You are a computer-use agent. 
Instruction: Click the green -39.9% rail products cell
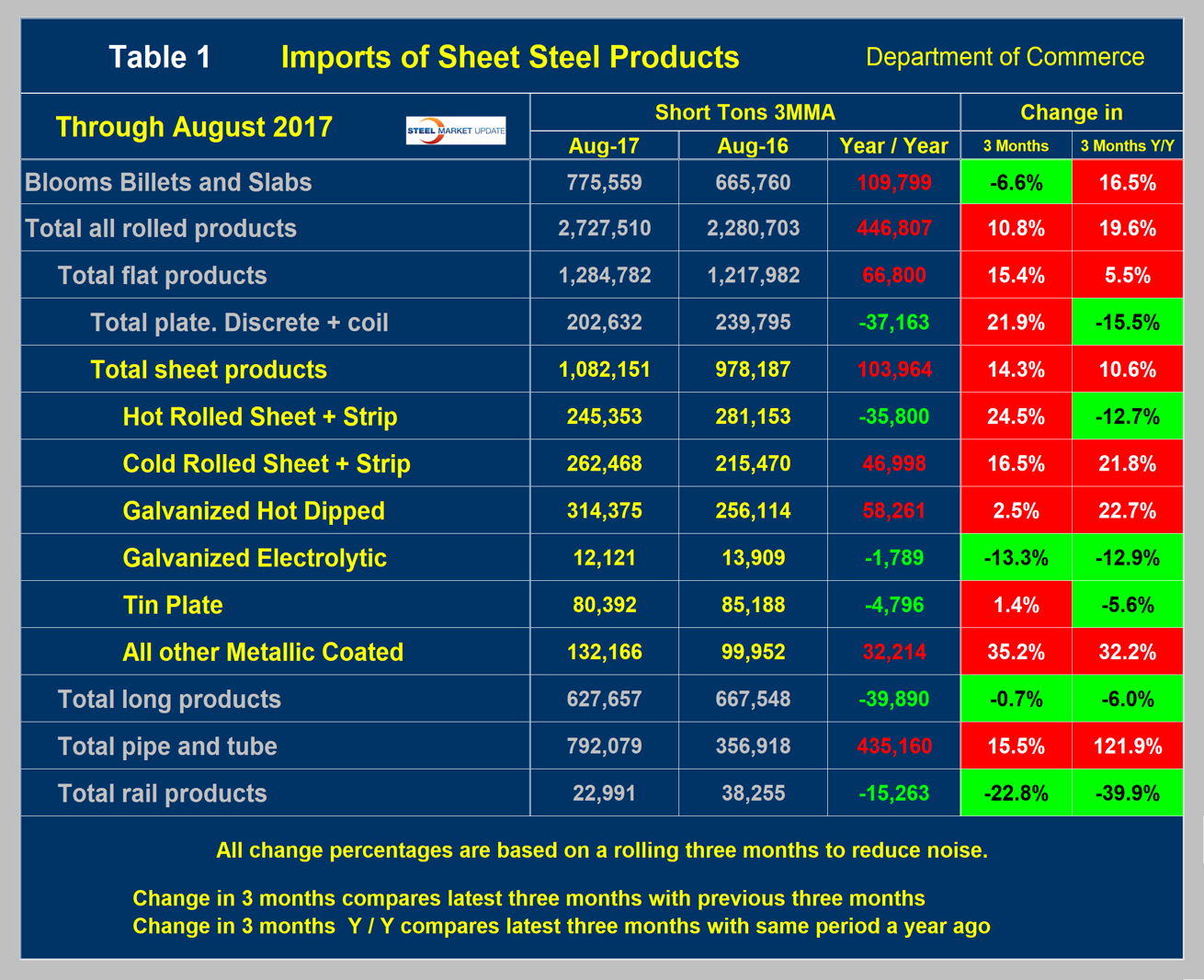pos(1127,793)
